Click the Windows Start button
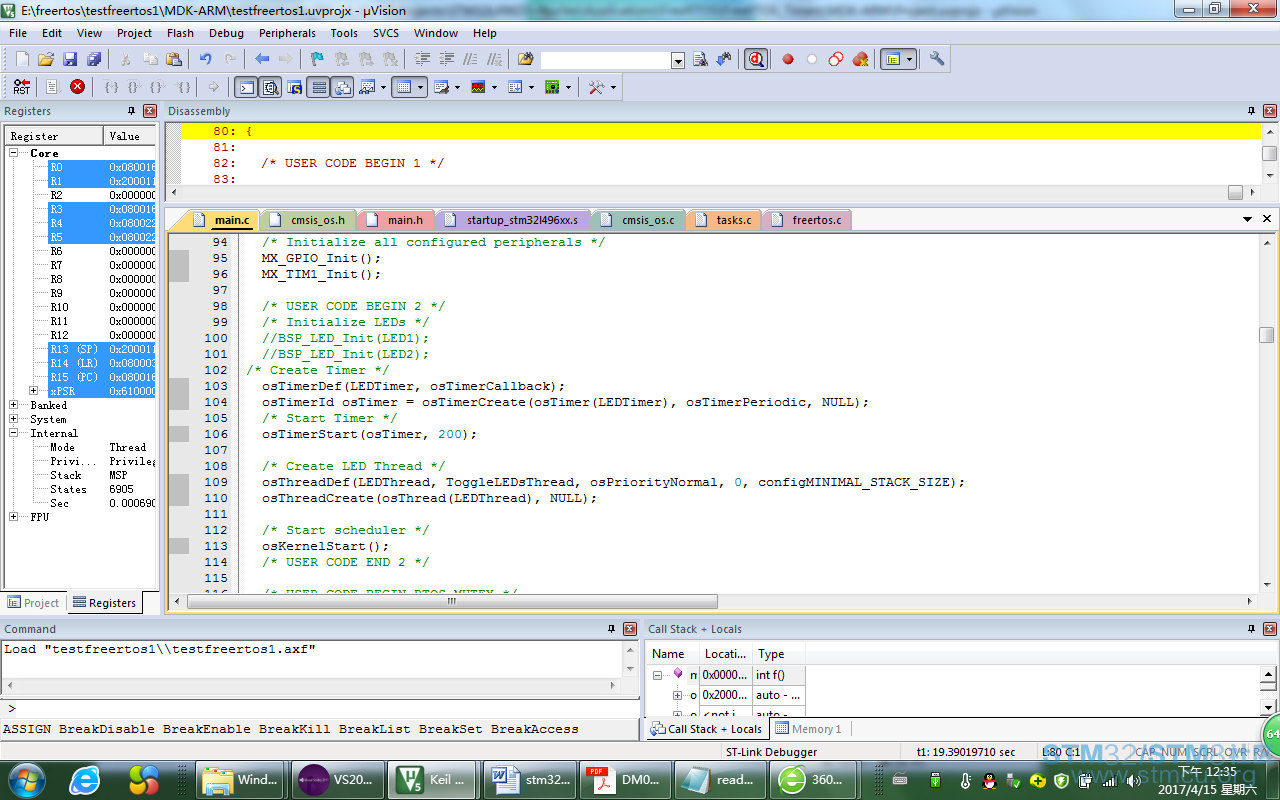The height and width of the screenshot is (800, 1280). click(x=26, y=779)
